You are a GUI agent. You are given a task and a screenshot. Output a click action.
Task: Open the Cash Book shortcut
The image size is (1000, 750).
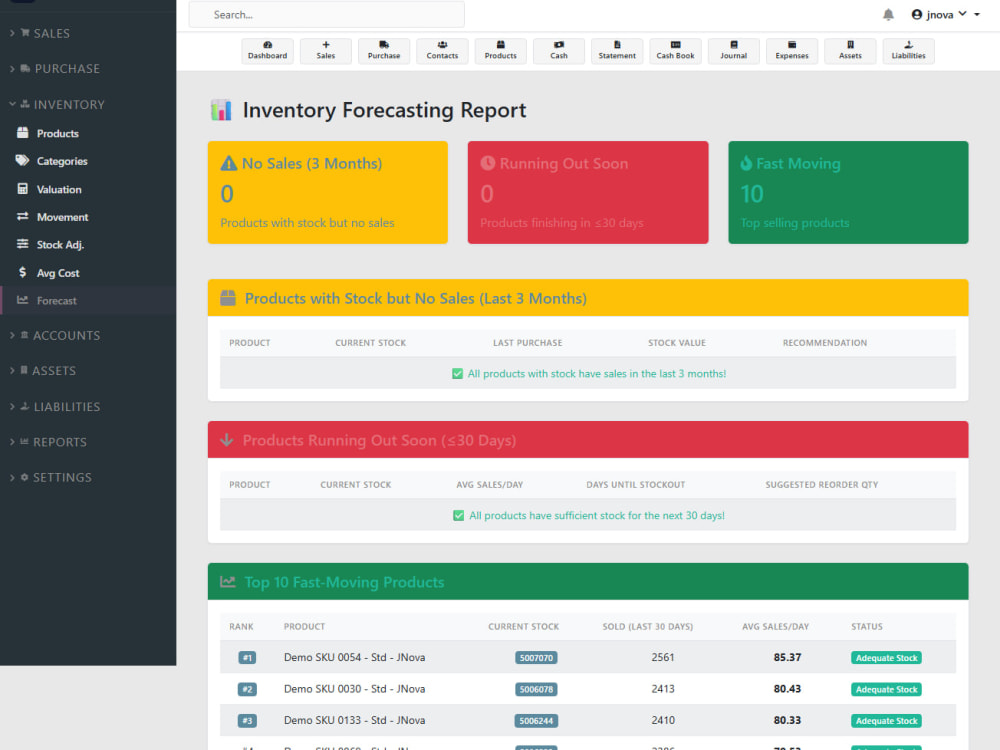coord(675,50)
